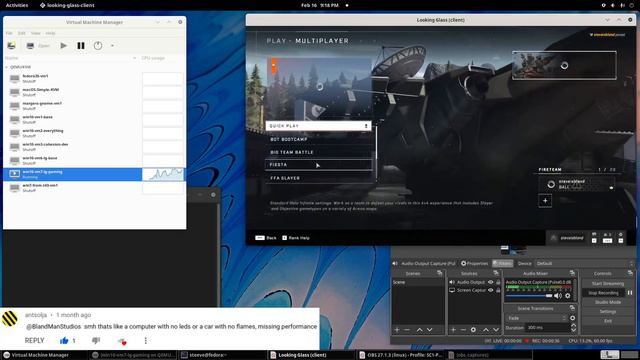Select Big Team Battle playlist
This screenshot has height=360, width=640.
pyautogui.click(x=318, y=152)
